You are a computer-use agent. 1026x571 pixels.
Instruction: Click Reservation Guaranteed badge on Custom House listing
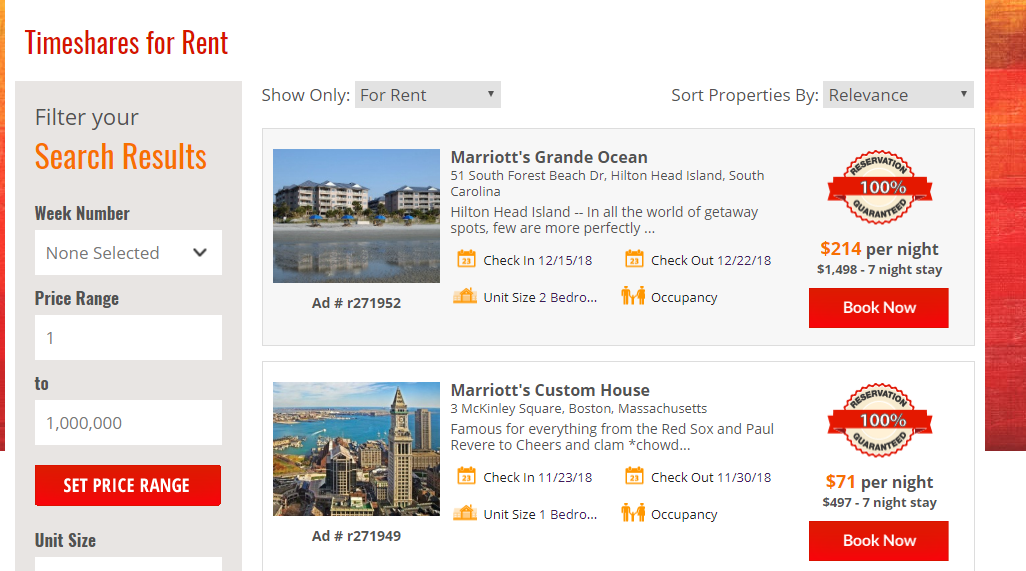(879, 421)
